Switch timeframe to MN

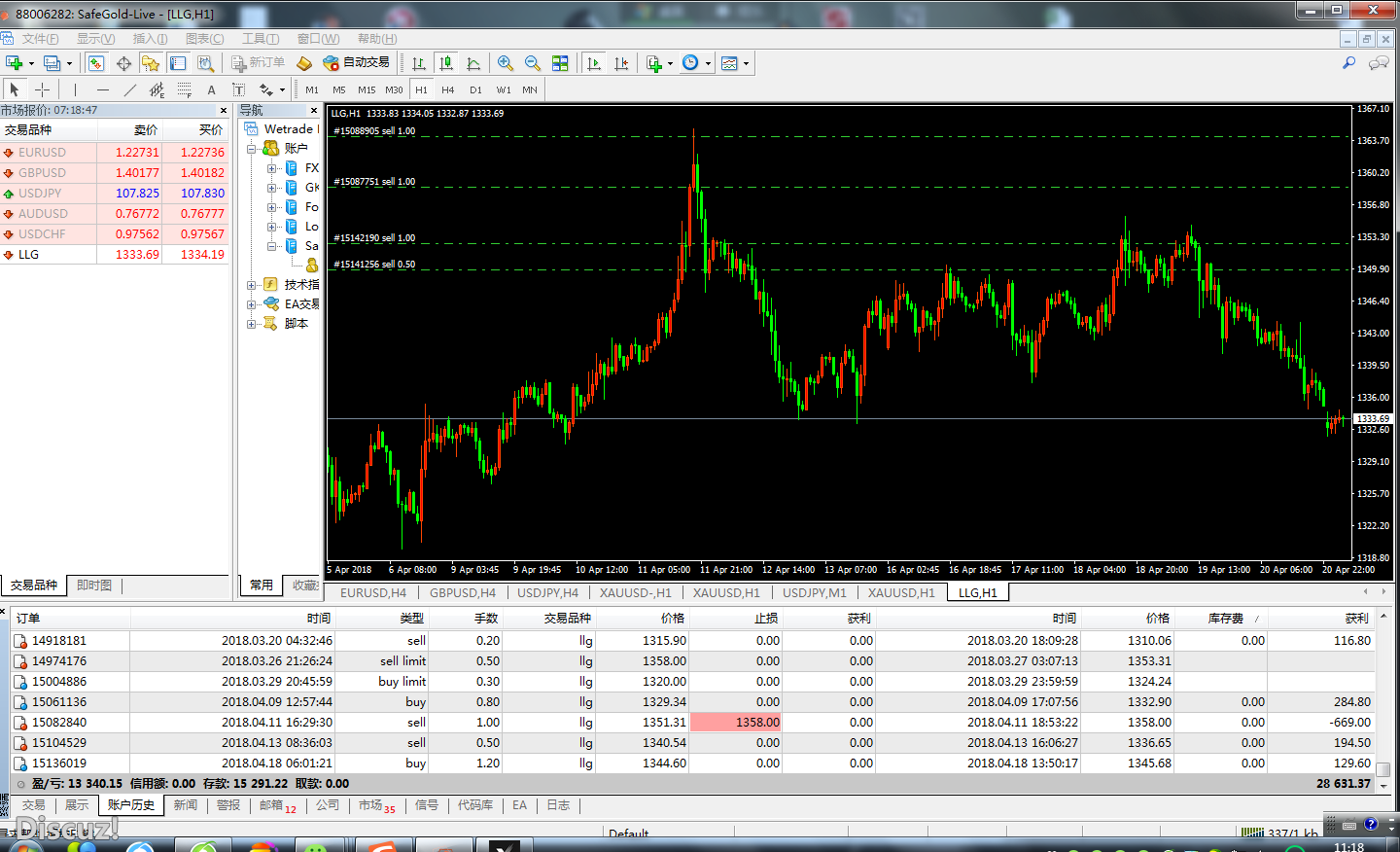pyautogui.click(x=530, y=89)
